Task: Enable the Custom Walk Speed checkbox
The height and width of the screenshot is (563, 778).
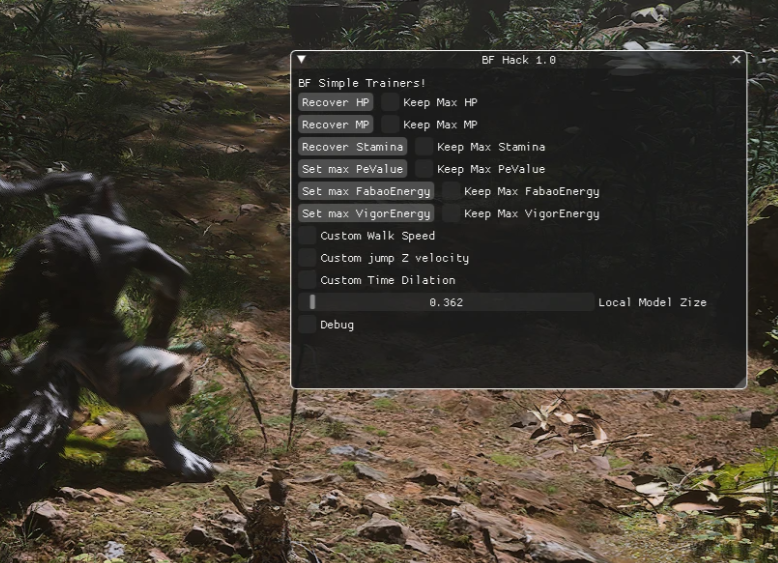Action: [307, 236]
